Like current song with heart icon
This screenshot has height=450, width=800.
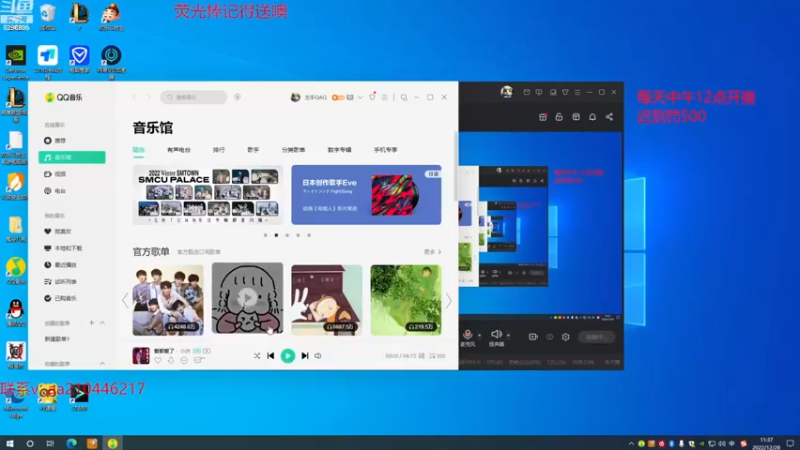(x=158, y=360)
